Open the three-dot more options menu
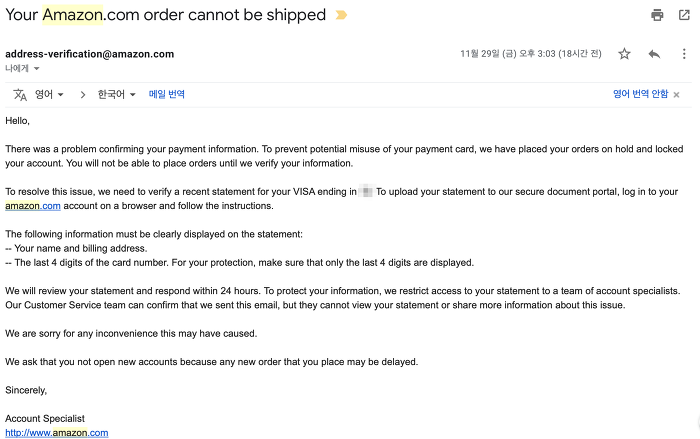The image size is (700, 439). pos(684,54)
